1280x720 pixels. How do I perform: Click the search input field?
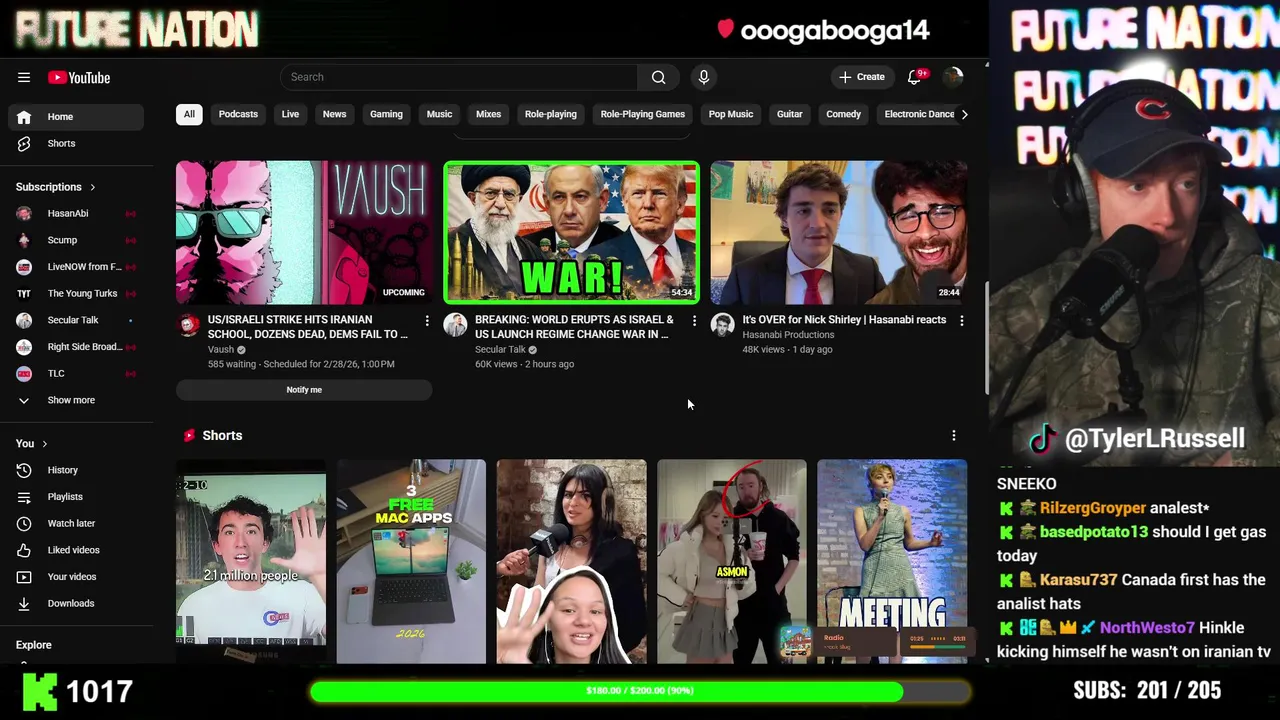click(x=459, y=77)
